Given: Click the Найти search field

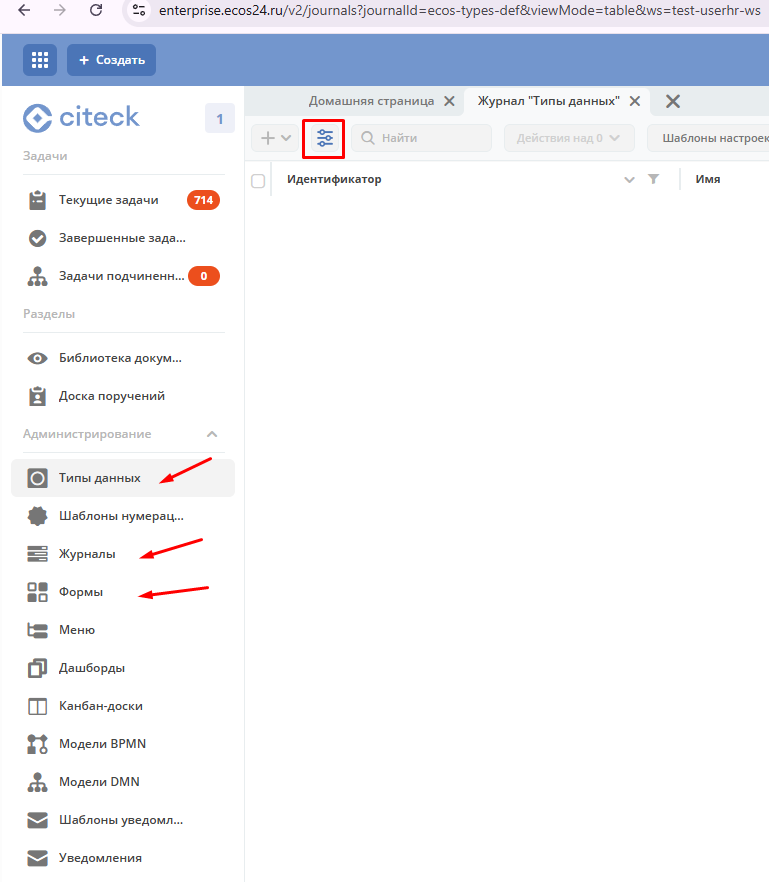Looking at the screenshot, I should tap(422, 138).
